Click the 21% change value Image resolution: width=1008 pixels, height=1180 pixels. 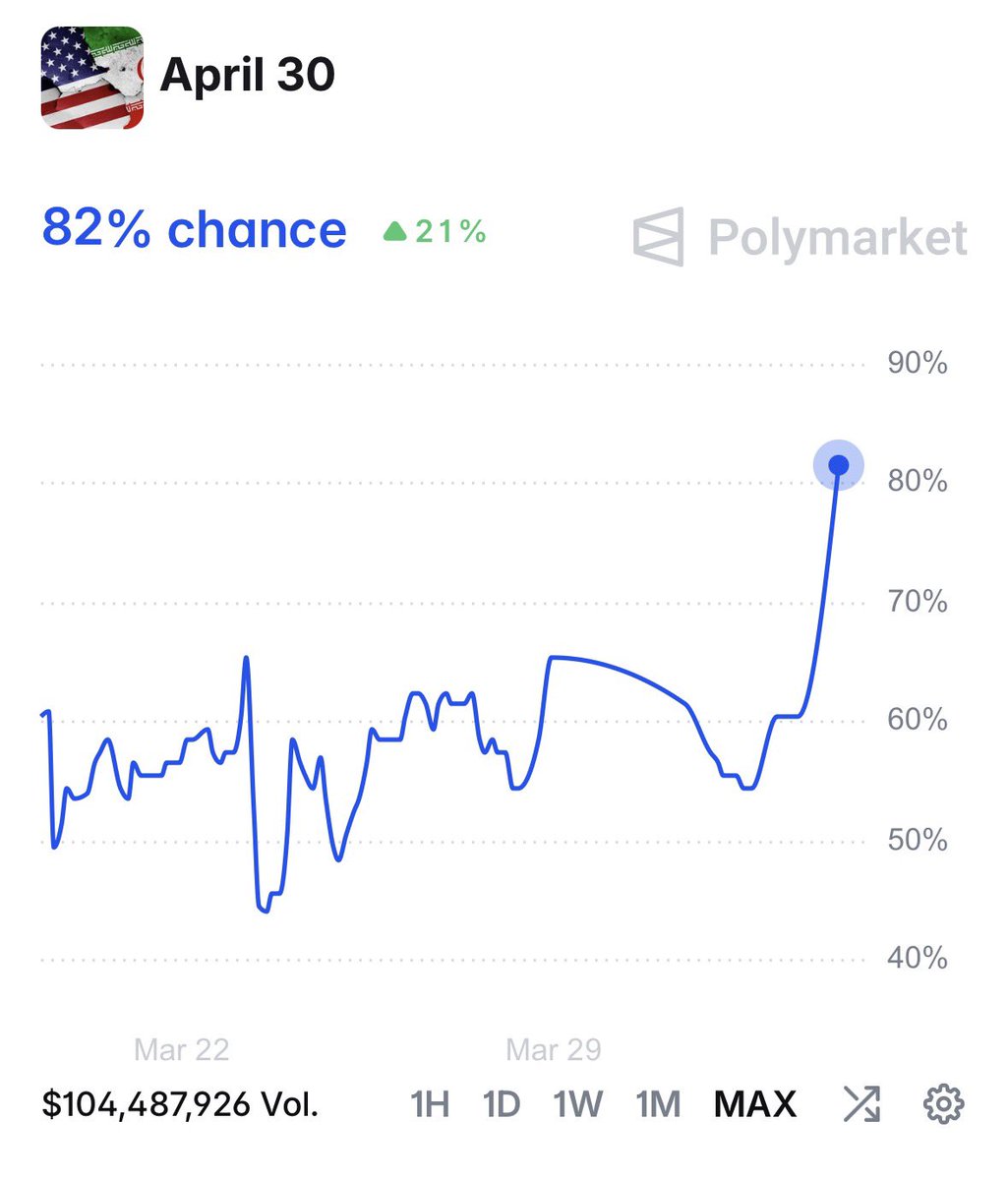450,232
